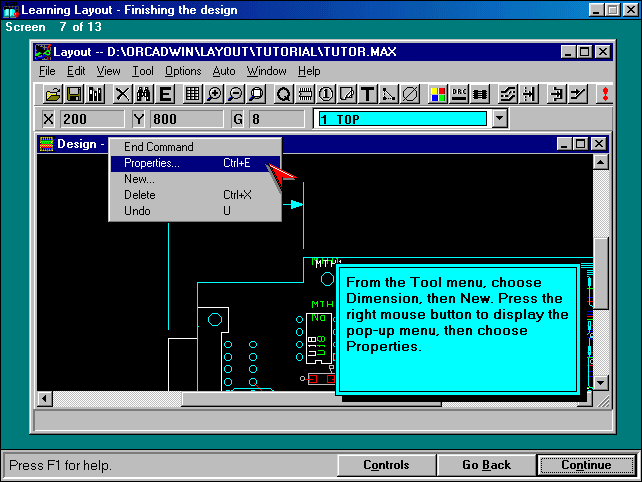Open the spreadsheet table icon
Image resolution: width=642 pixels, height=482 pixels.
[x=192, y=94]
